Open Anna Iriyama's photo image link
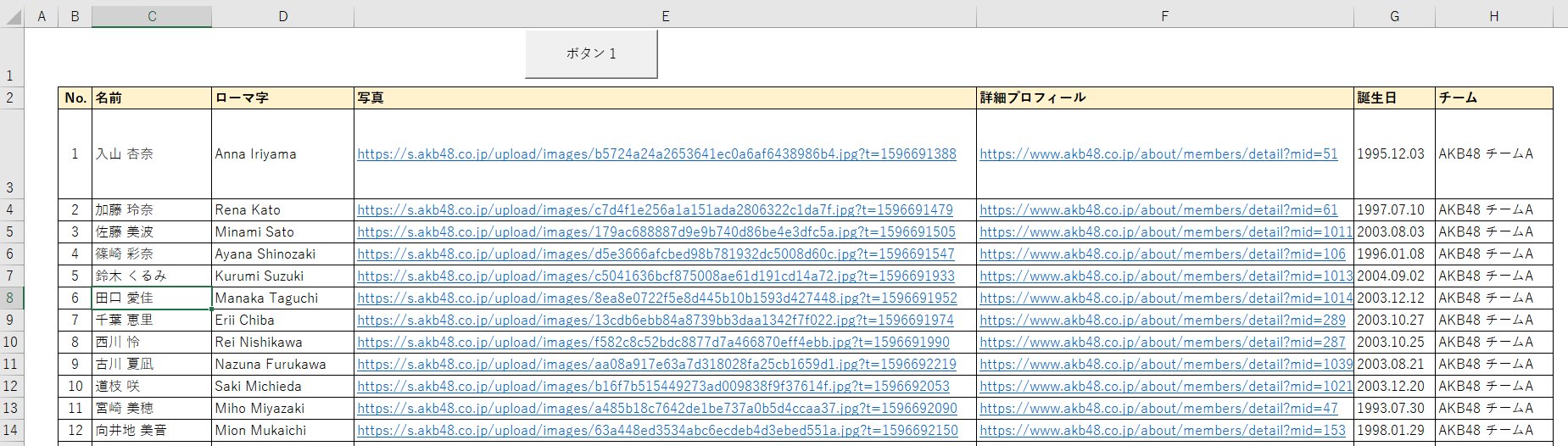Viewport: 1568px width, 446px height. tap(656, 154)
